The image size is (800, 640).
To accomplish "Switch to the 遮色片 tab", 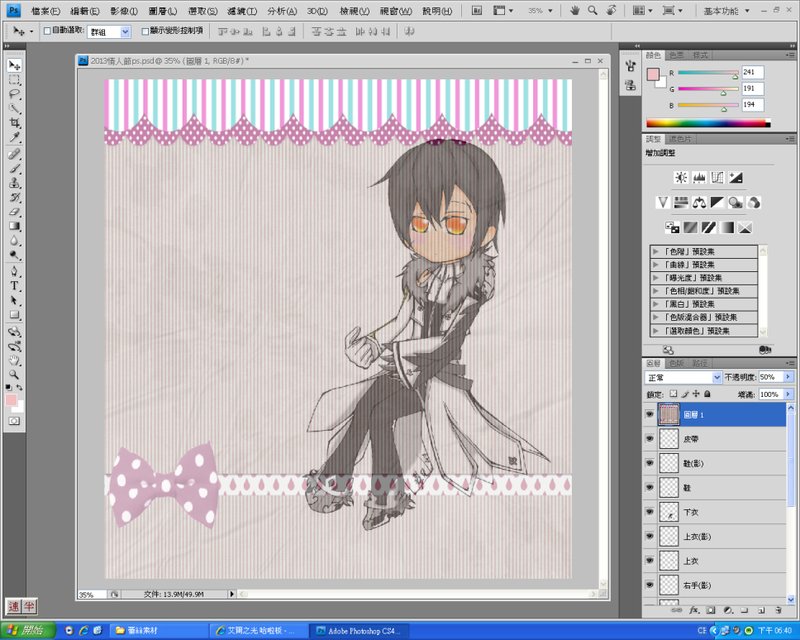I will point(680,139).
